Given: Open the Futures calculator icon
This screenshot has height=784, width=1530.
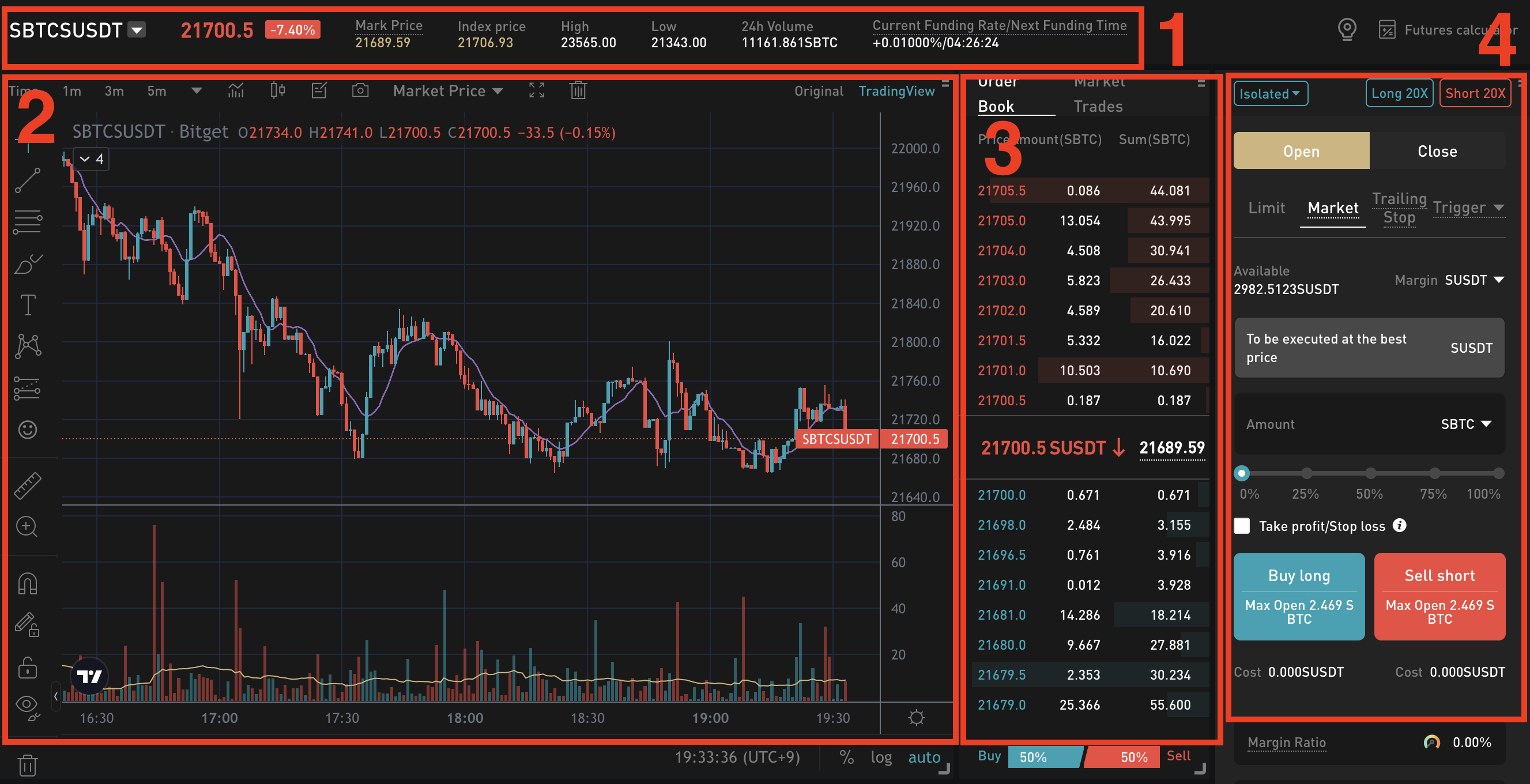Looking at the screenshot, I should [1386, 30].
